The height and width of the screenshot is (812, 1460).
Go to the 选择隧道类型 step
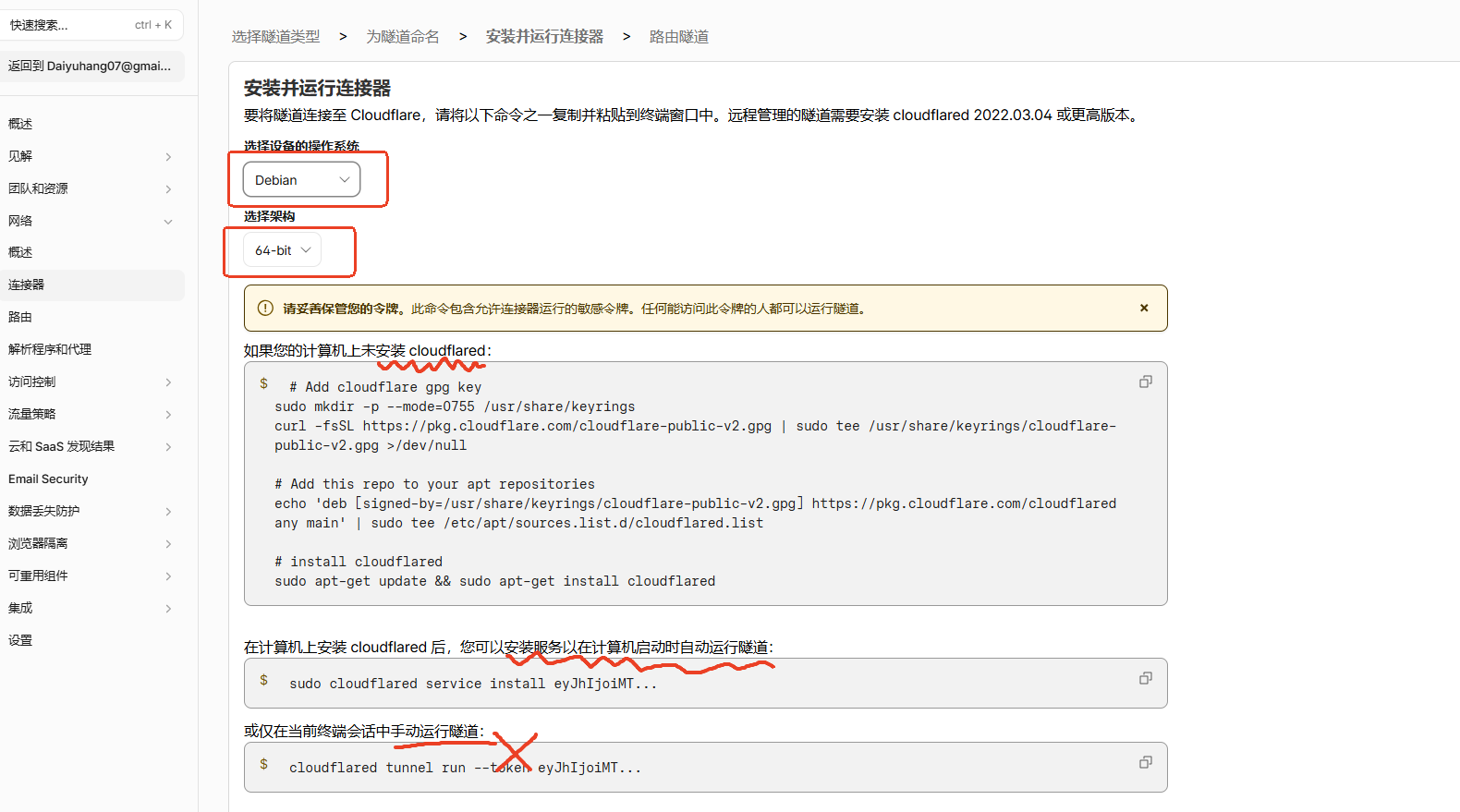pos(275,37)
